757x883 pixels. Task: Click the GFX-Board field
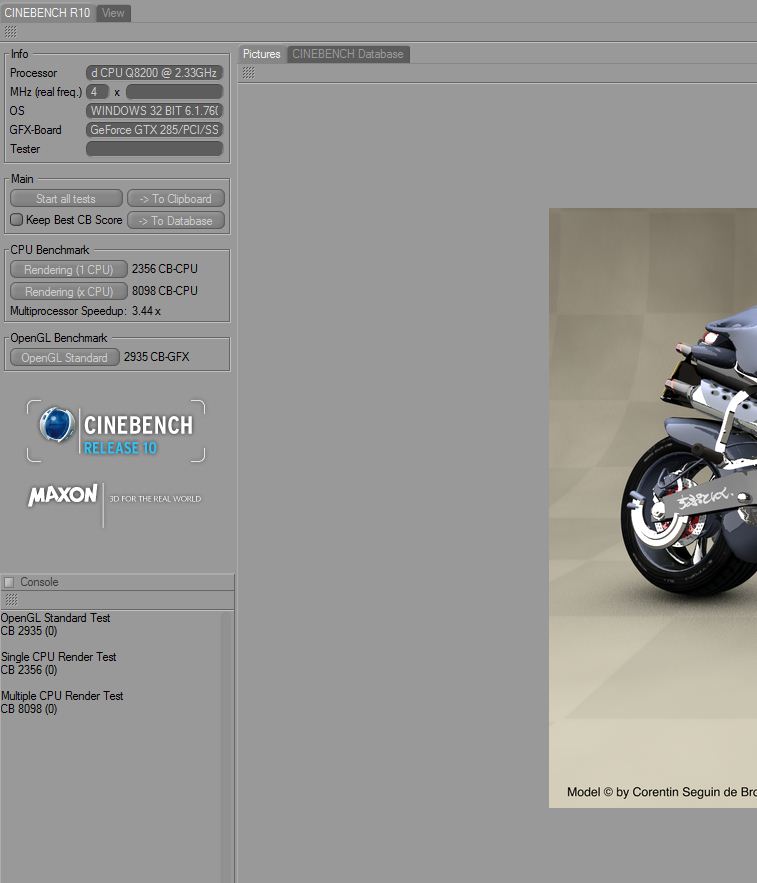[154, 130]
